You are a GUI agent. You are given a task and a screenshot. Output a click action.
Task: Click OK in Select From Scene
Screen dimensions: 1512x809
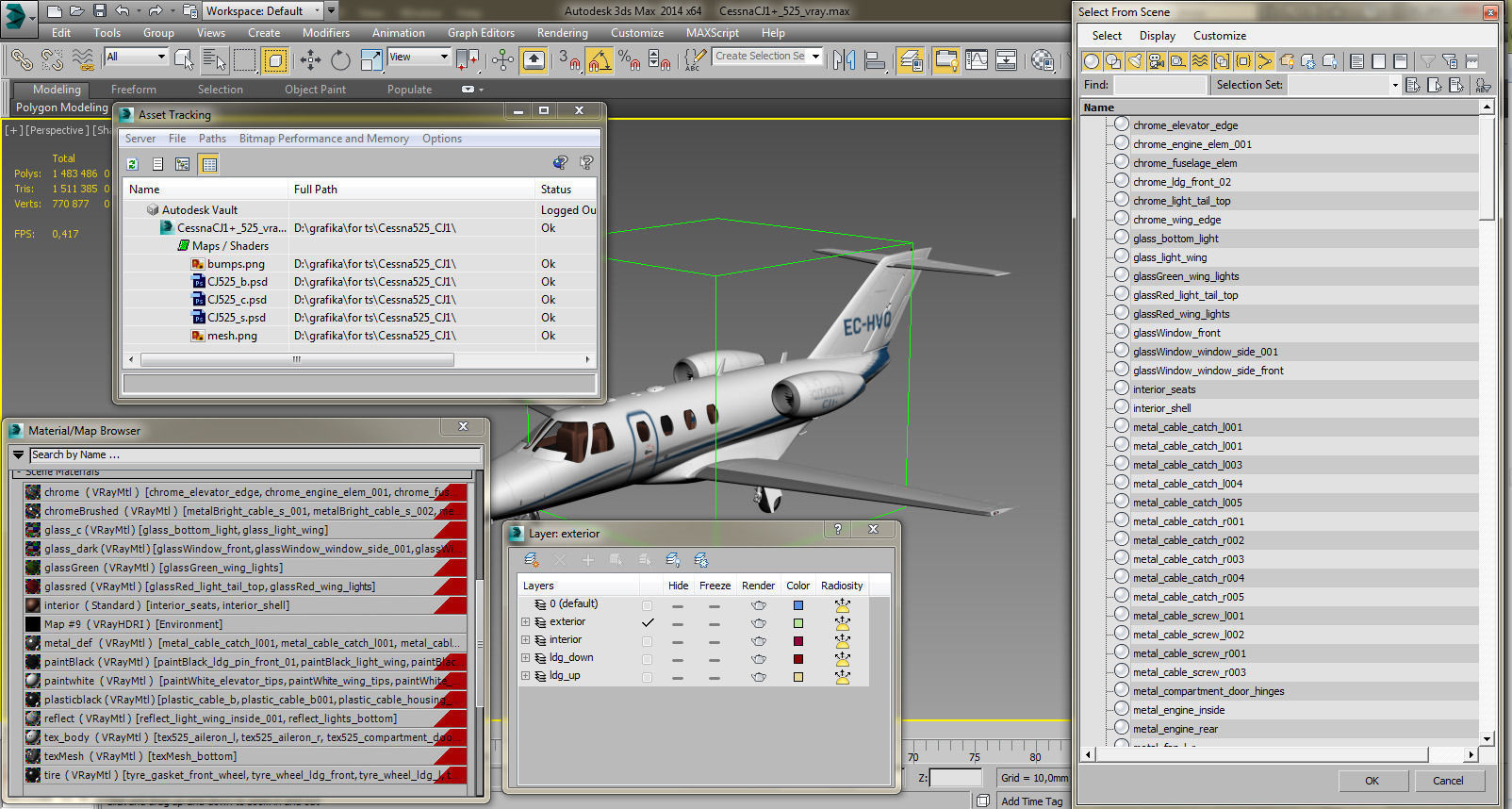tap(1372, 781)
